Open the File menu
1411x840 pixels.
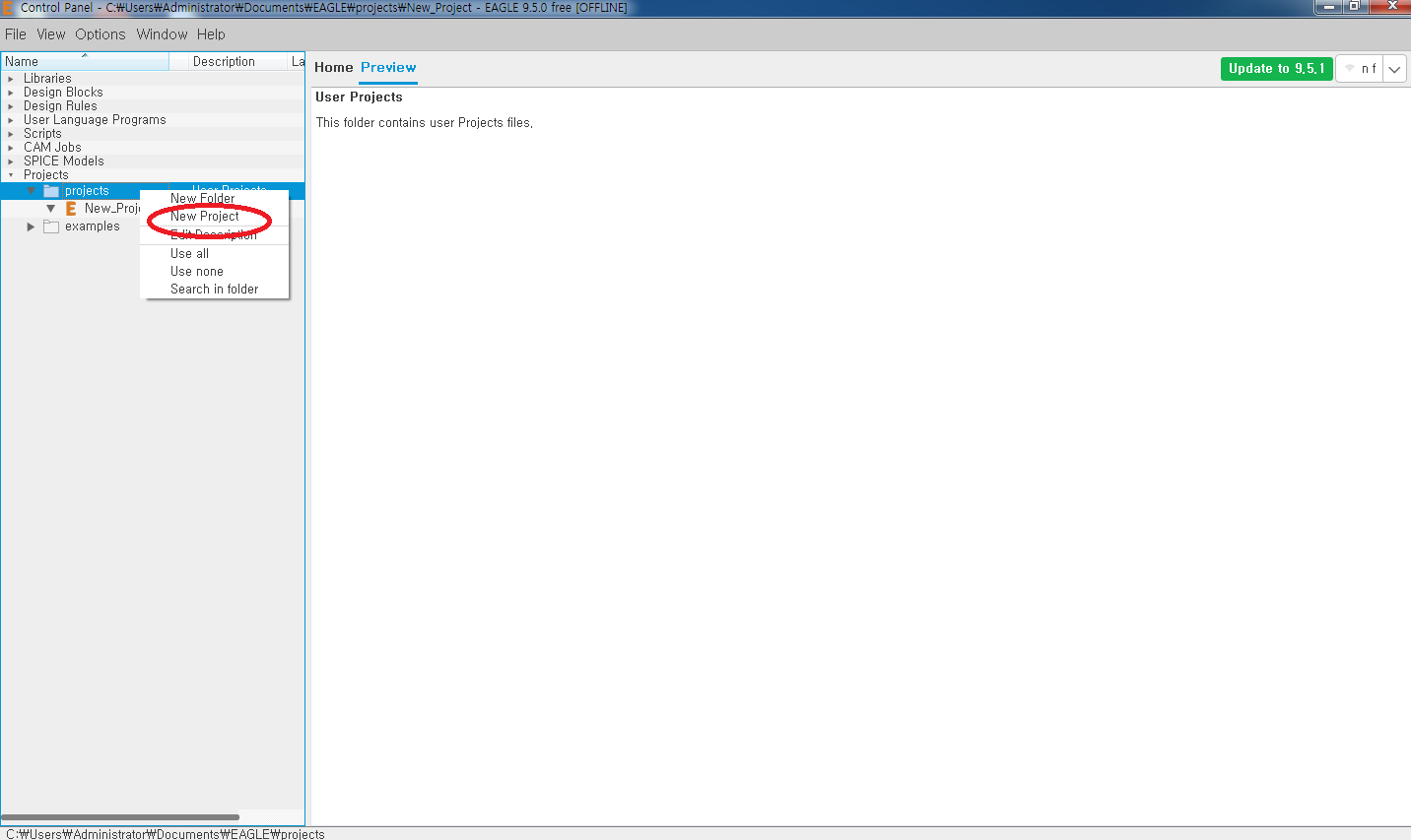16,34
